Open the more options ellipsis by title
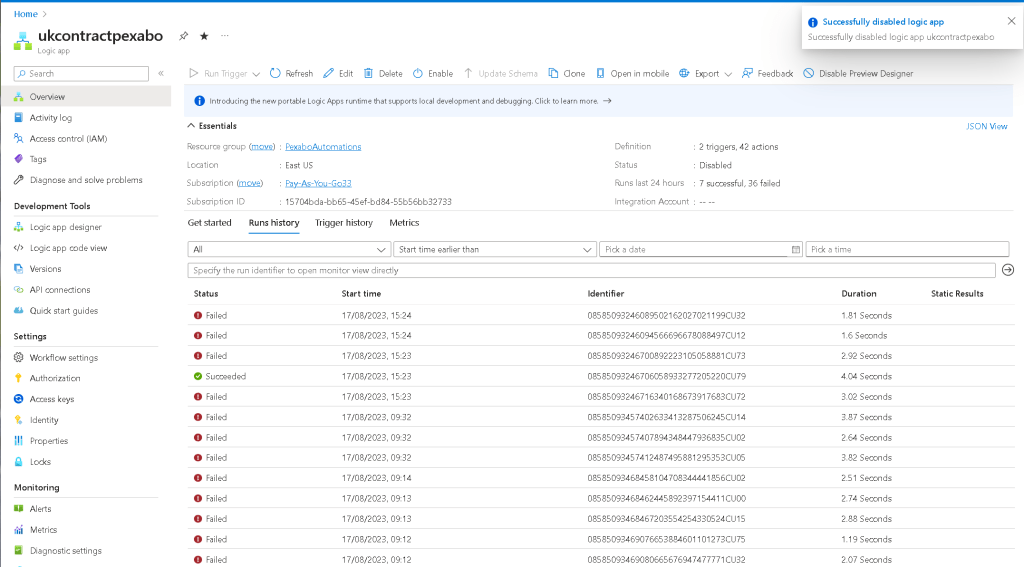This screenshot has height=567, width=1024. [x=225, y=36]
